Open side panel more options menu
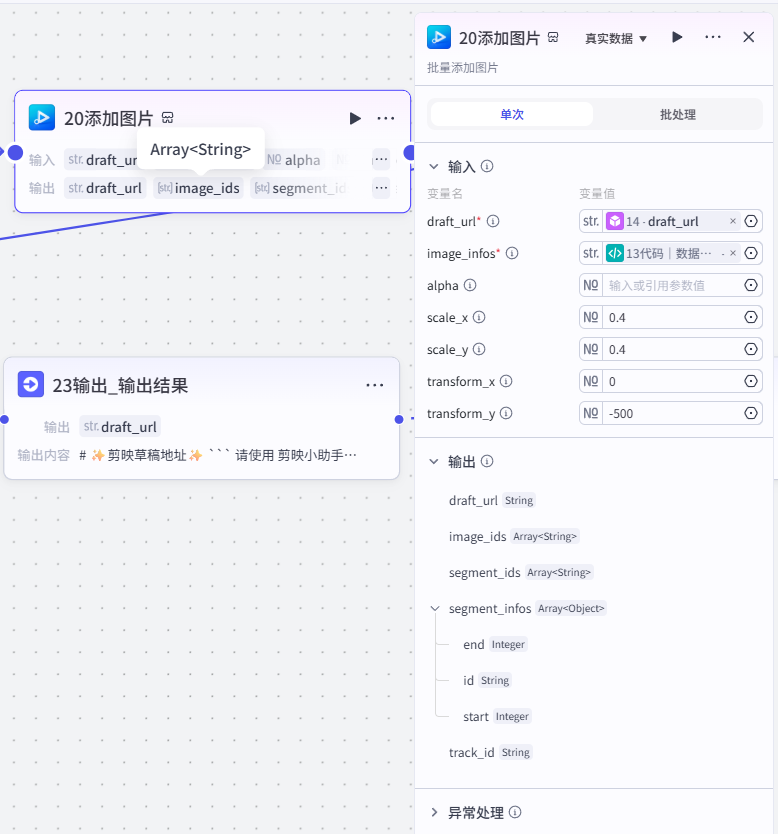This screenshot has height=834, width=778. point(713,37)
